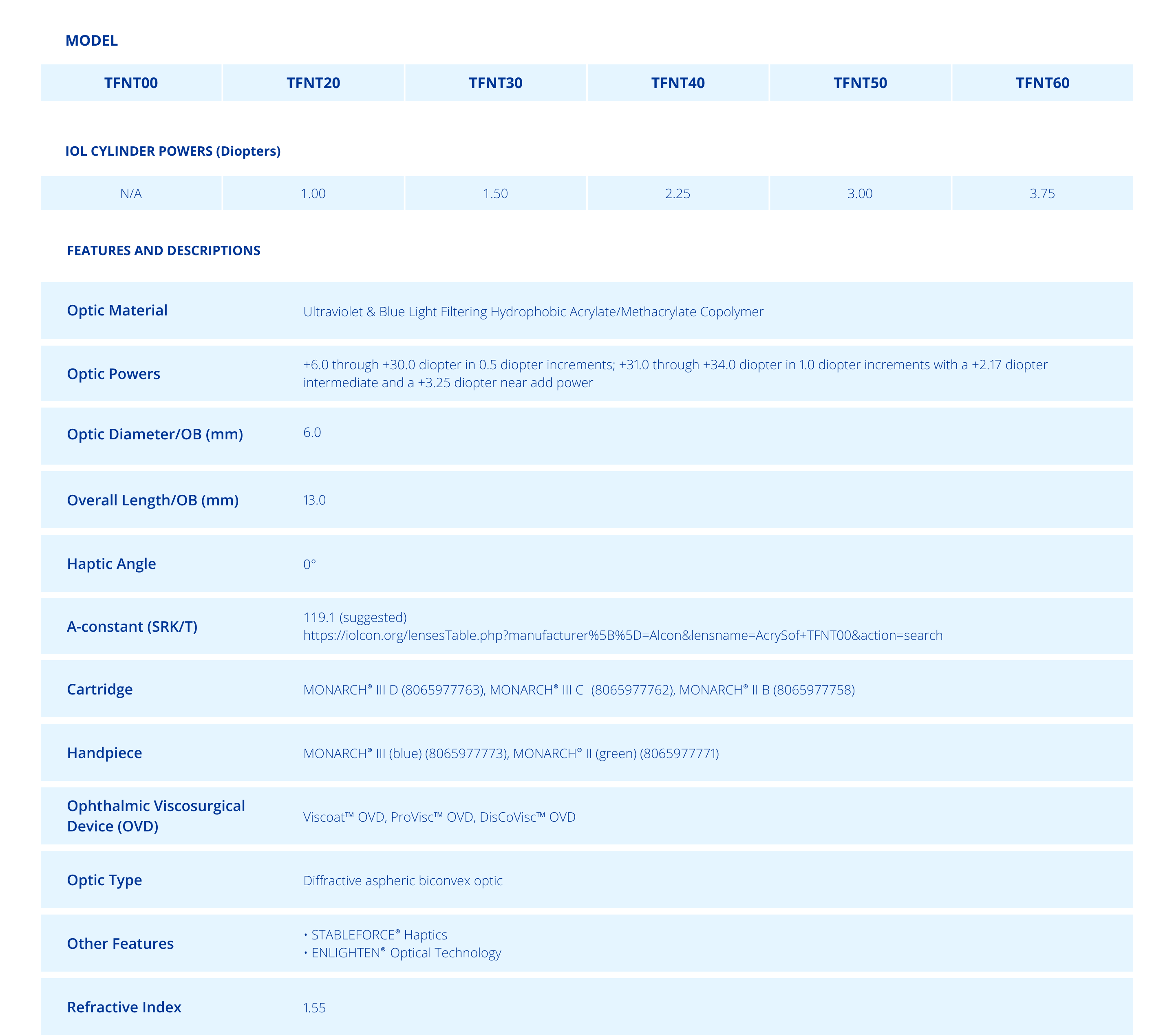This screenshot has width=1174, height=1036.
Task: Click the 1.00 cylinder power value
Action: pyautogui.click(x=313, y=194)
